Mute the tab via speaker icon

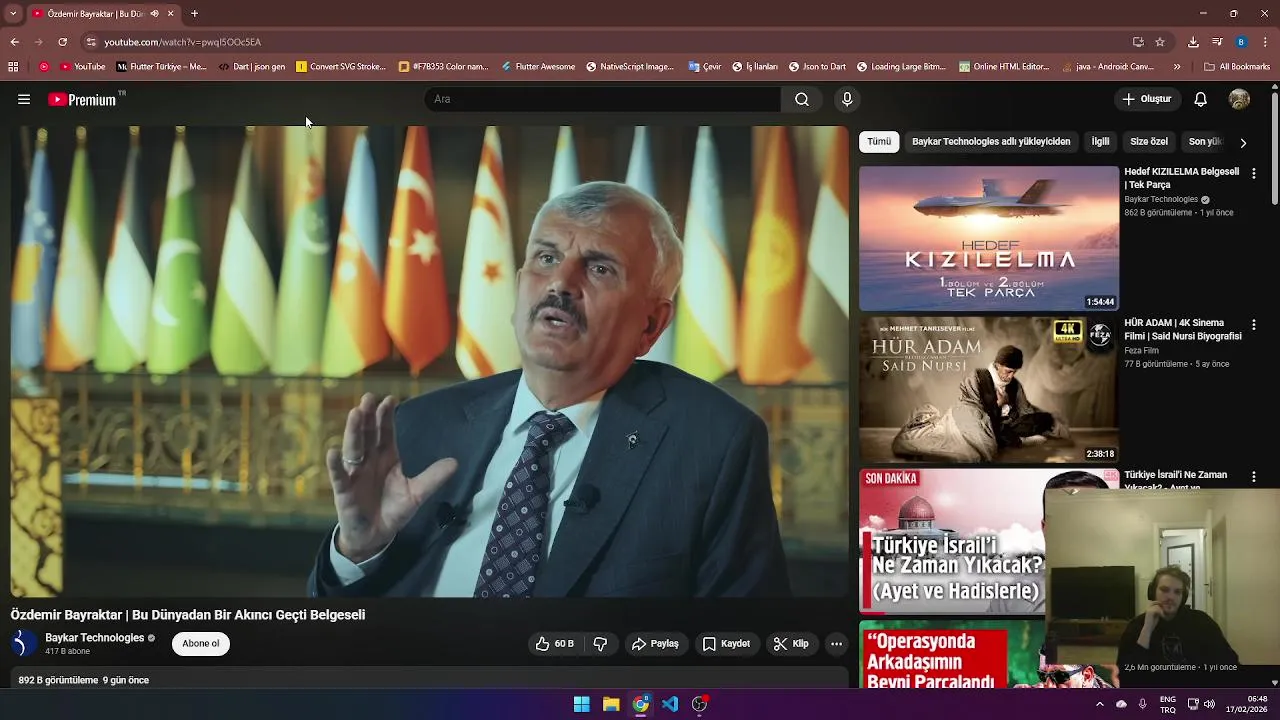point(154,14)
